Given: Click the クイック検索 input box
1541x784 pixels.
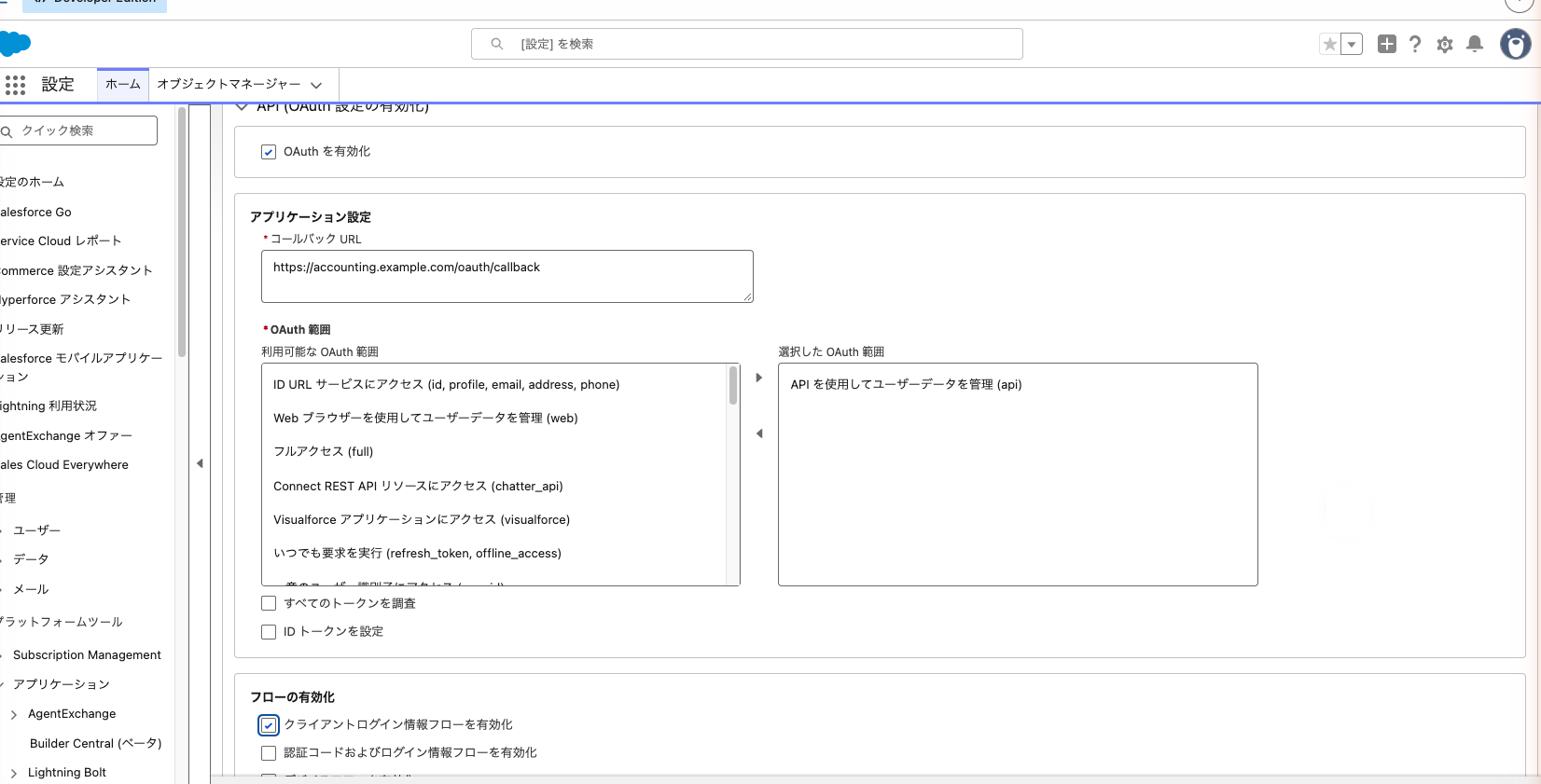Looking at the screenshot, I should pyautogui.click(x=78, y=131).
